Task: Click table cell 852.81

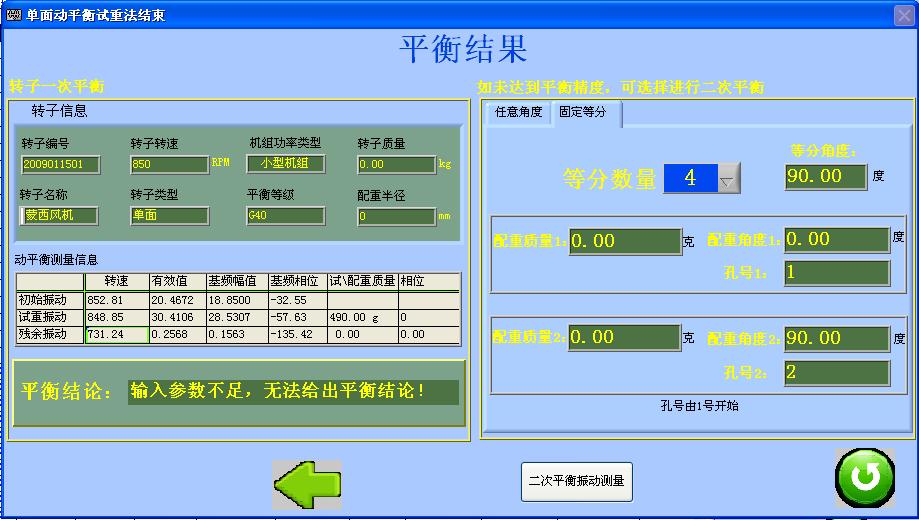Action: click(117, 300)
